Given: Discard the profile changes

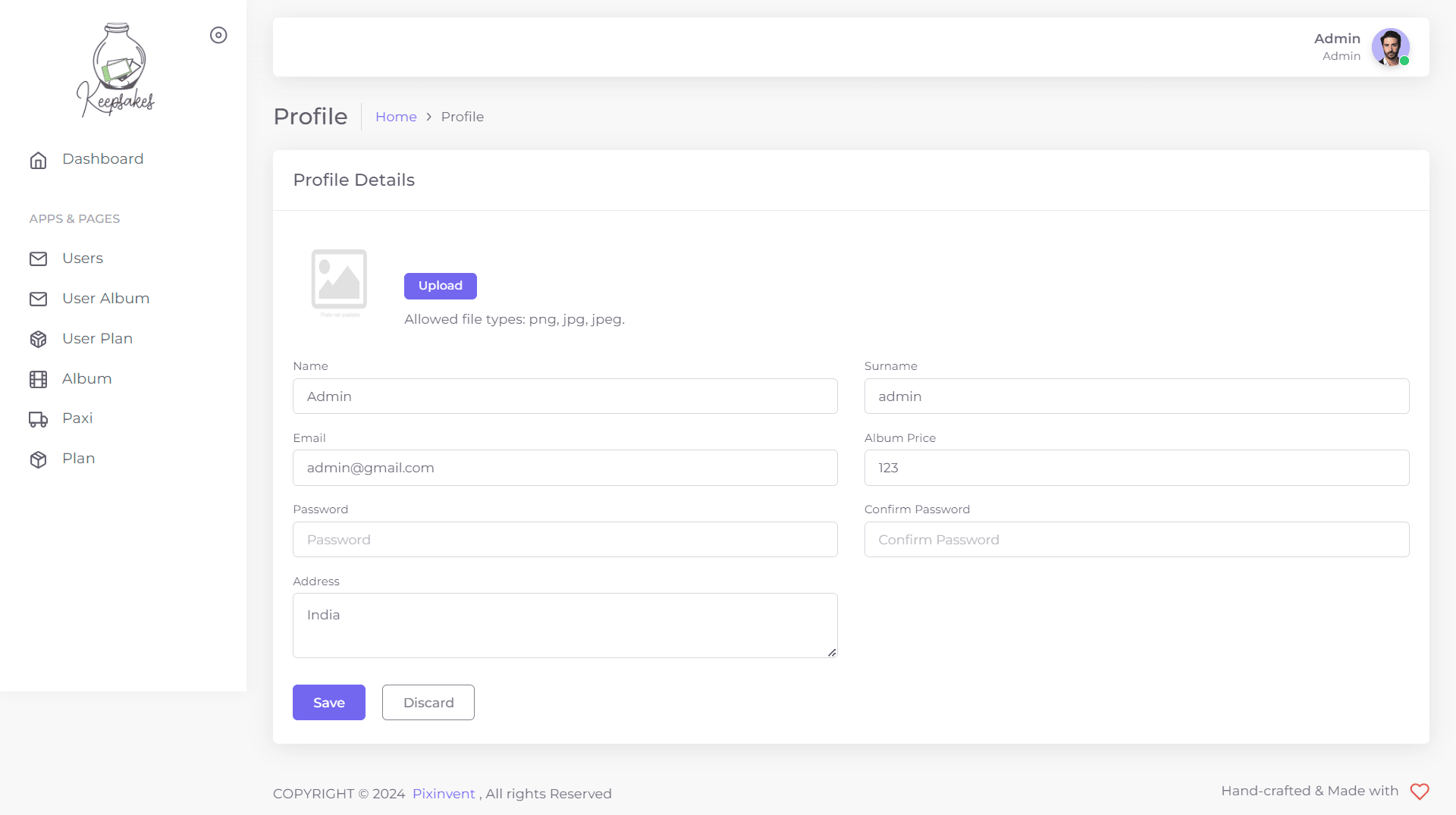Looking at the screenshot, I should [428, 703].
